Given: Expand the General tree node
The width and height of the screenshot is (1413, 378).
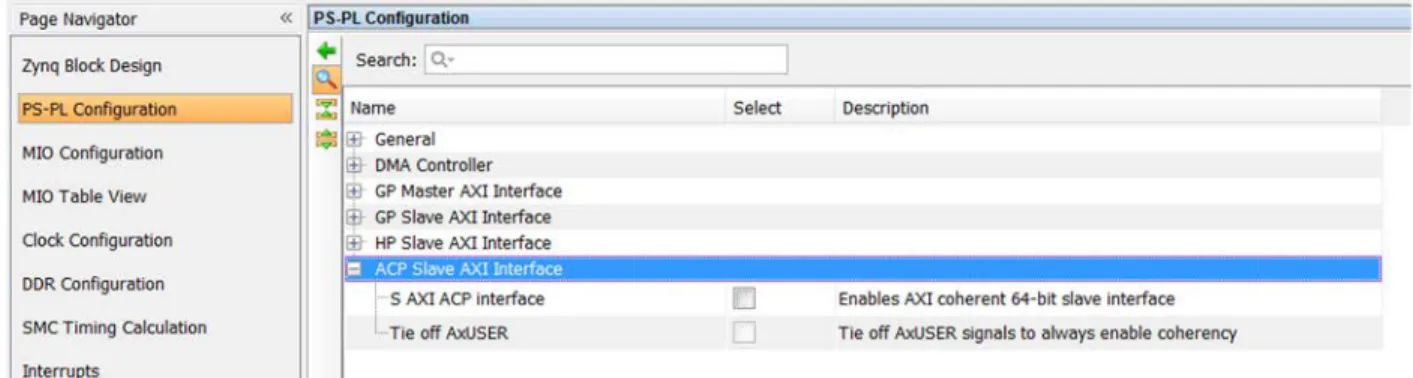Looking at the screenshot, I should tap(354, 140).
